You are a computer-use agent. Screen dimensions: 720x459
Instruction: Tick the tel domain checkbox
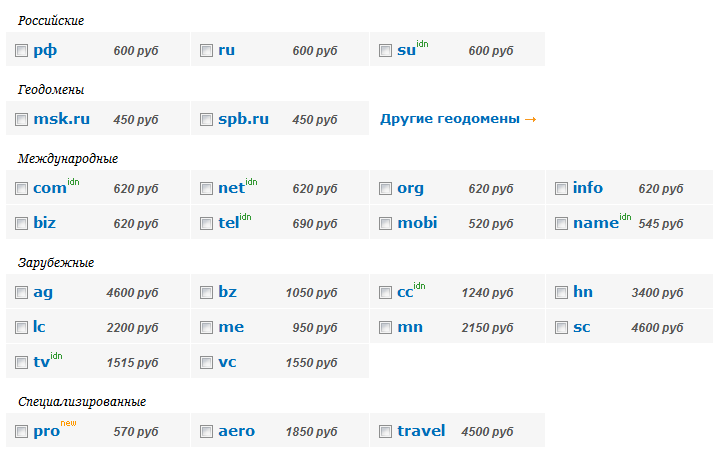pos(207,224)
